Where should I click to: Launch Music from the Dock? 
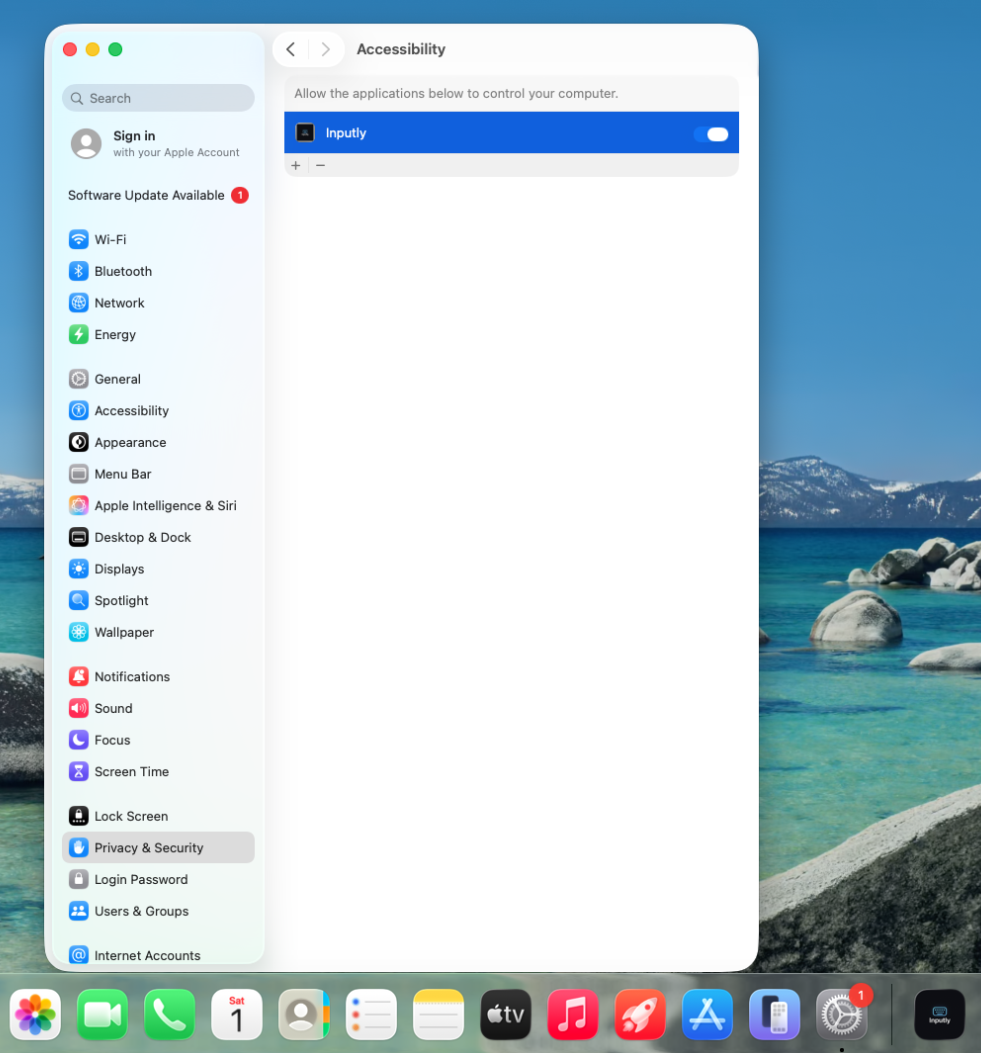pos(573,1015)
